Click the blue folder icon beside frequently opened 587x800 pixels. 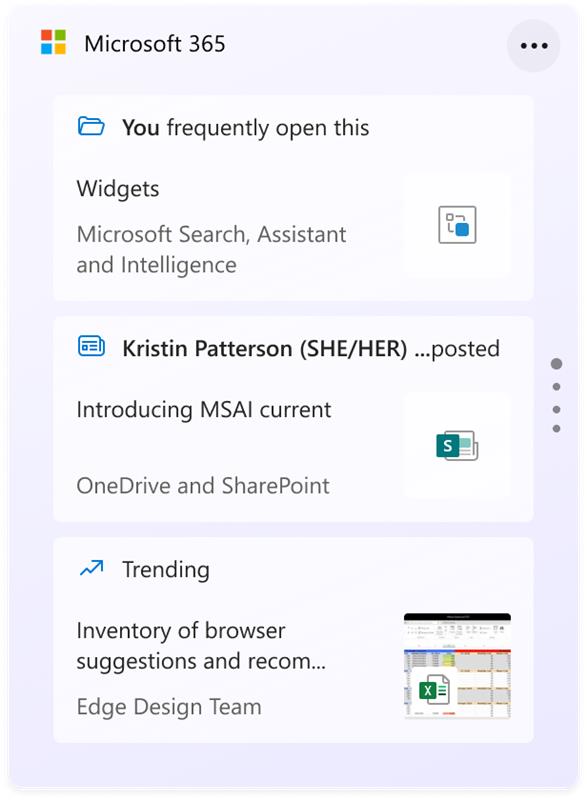(x=91, y=126)
